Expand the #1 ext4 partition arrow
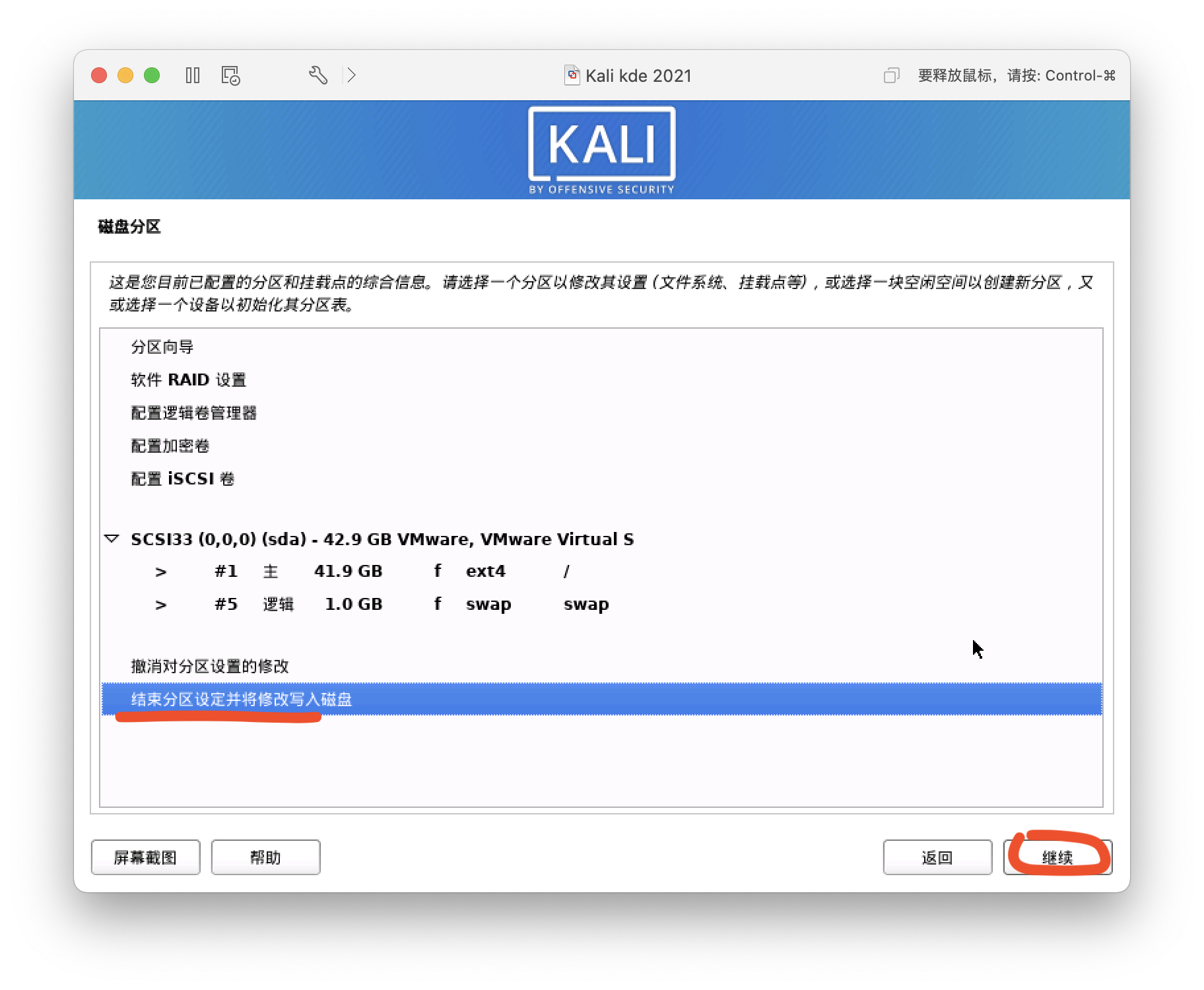This screenshot has height=990, width=1204. (x=160, y=572)
